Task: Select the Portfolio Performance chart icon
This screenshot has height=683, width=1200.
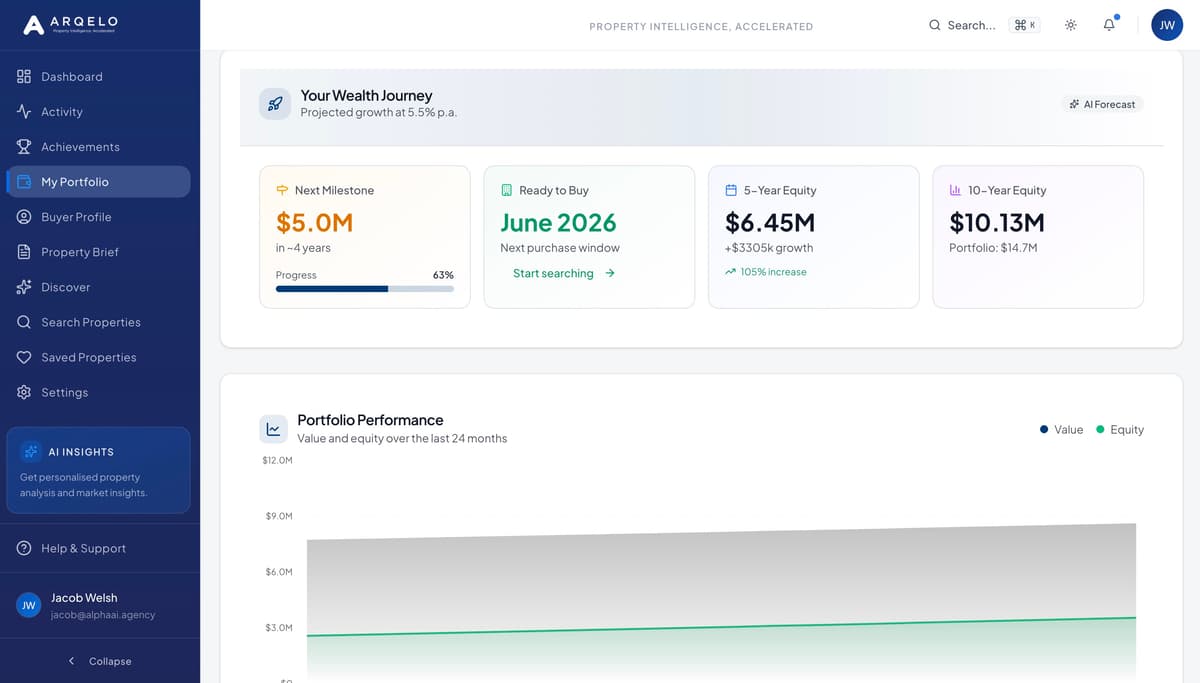Action: click(273, 428)
